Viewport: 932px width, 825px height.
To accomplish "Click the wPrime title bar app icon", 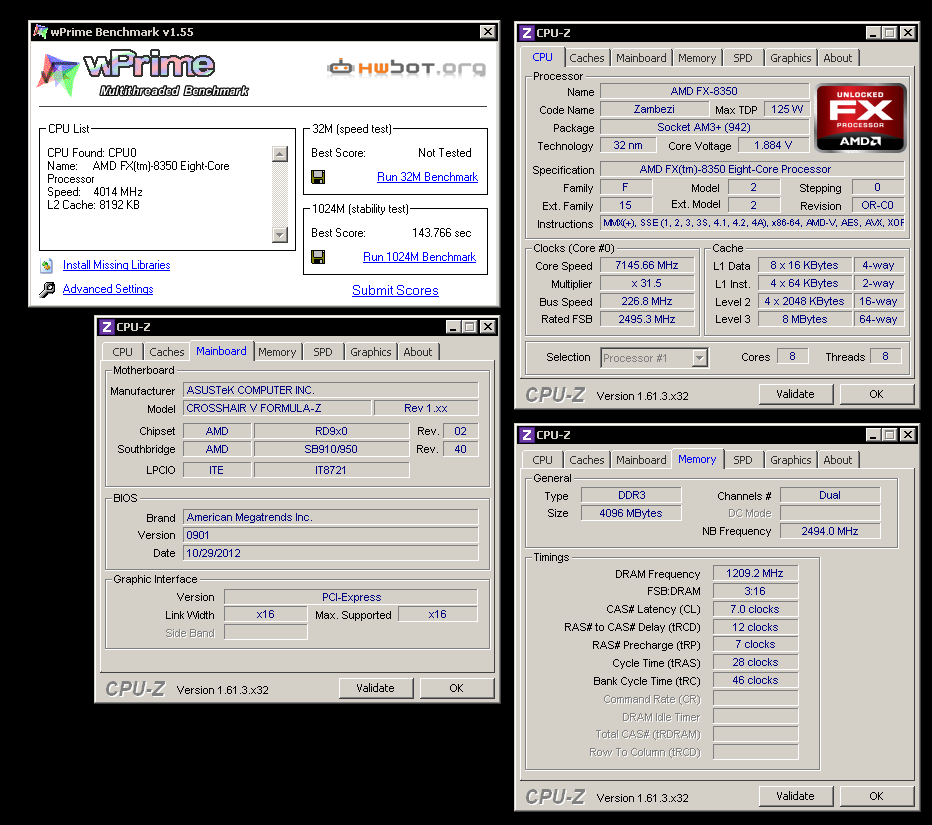I will tap(40, 32).
